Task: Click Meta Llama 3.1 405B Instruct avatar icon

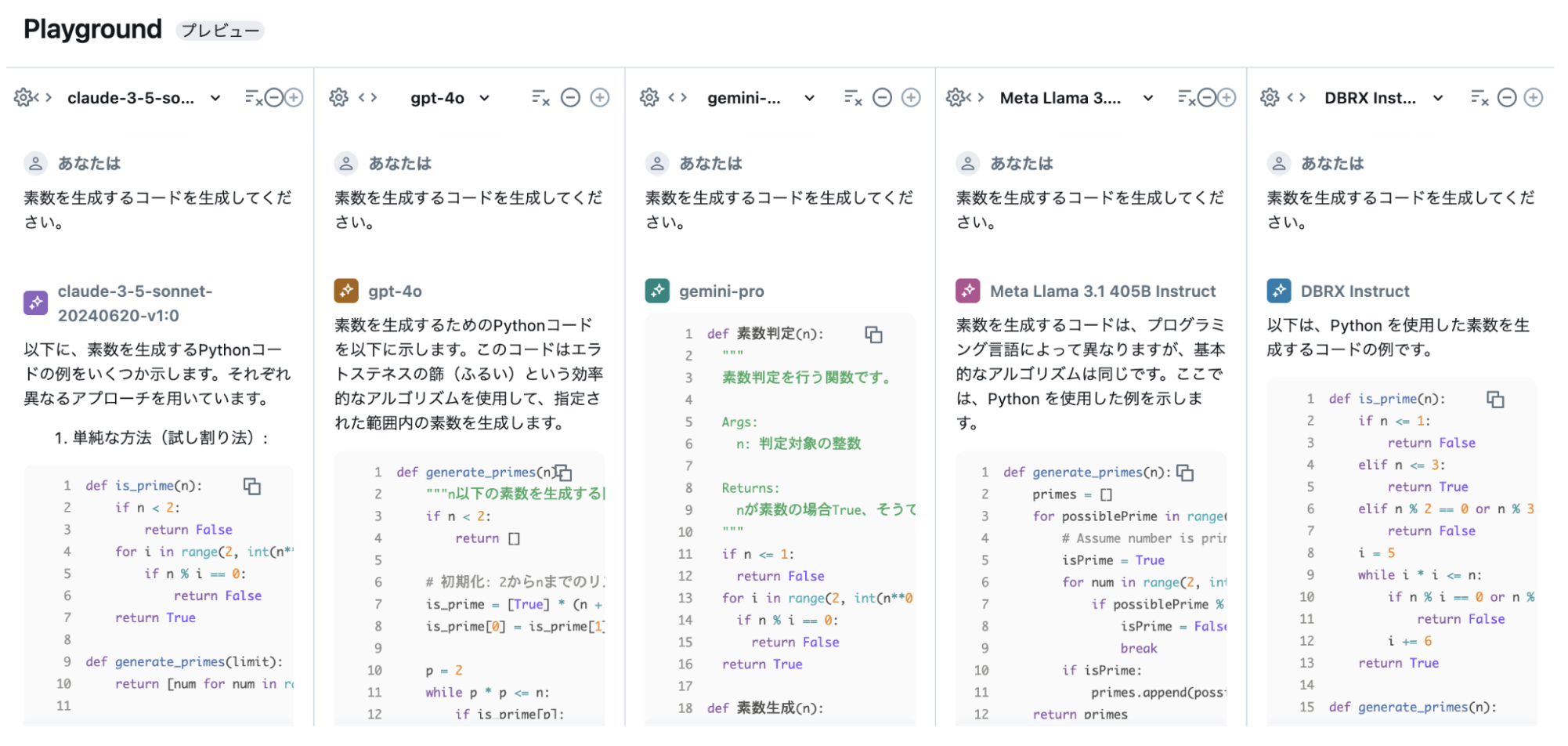Action: click(968, 291)
